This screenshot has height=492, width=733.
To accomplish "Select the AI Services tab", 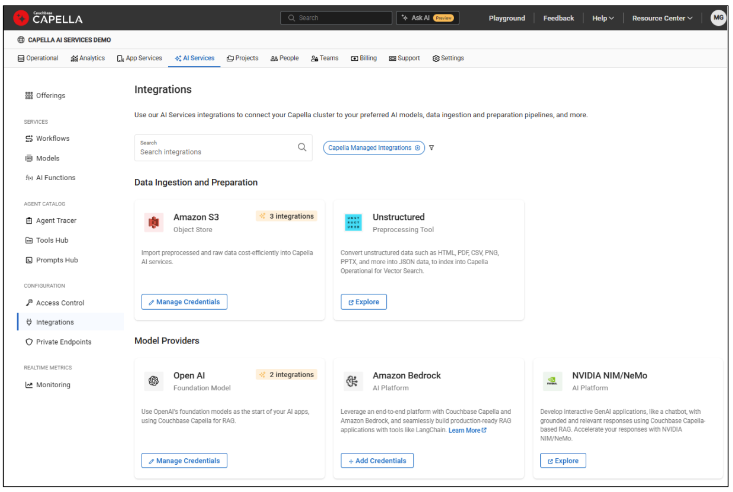I will tap(194, 58).
